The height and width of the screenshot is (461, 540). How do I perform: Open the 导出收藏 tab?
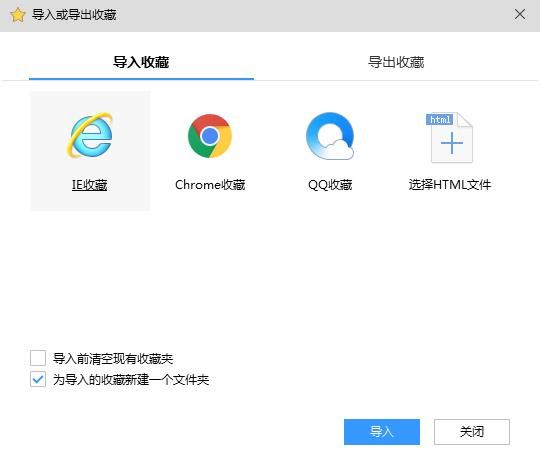point(396,62)
